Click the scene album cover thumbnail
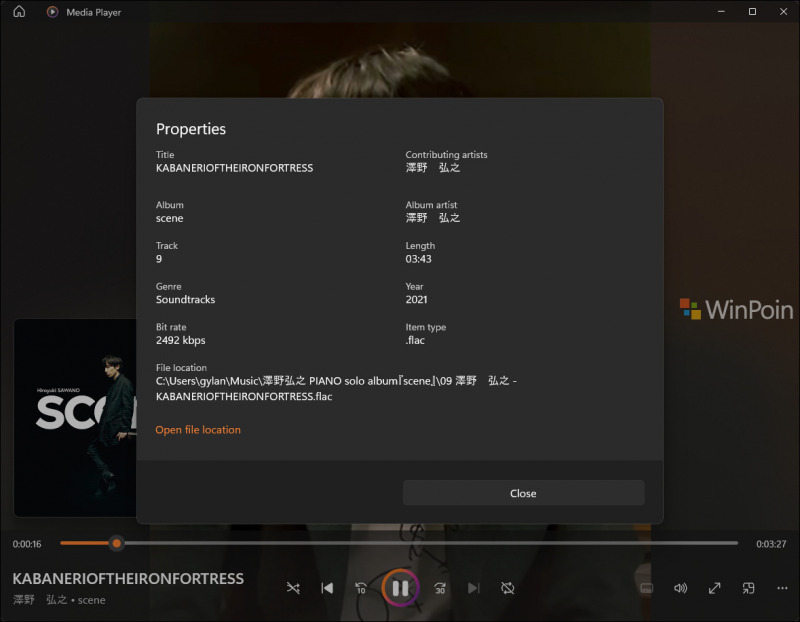800x622 pixels. point(75,417)
